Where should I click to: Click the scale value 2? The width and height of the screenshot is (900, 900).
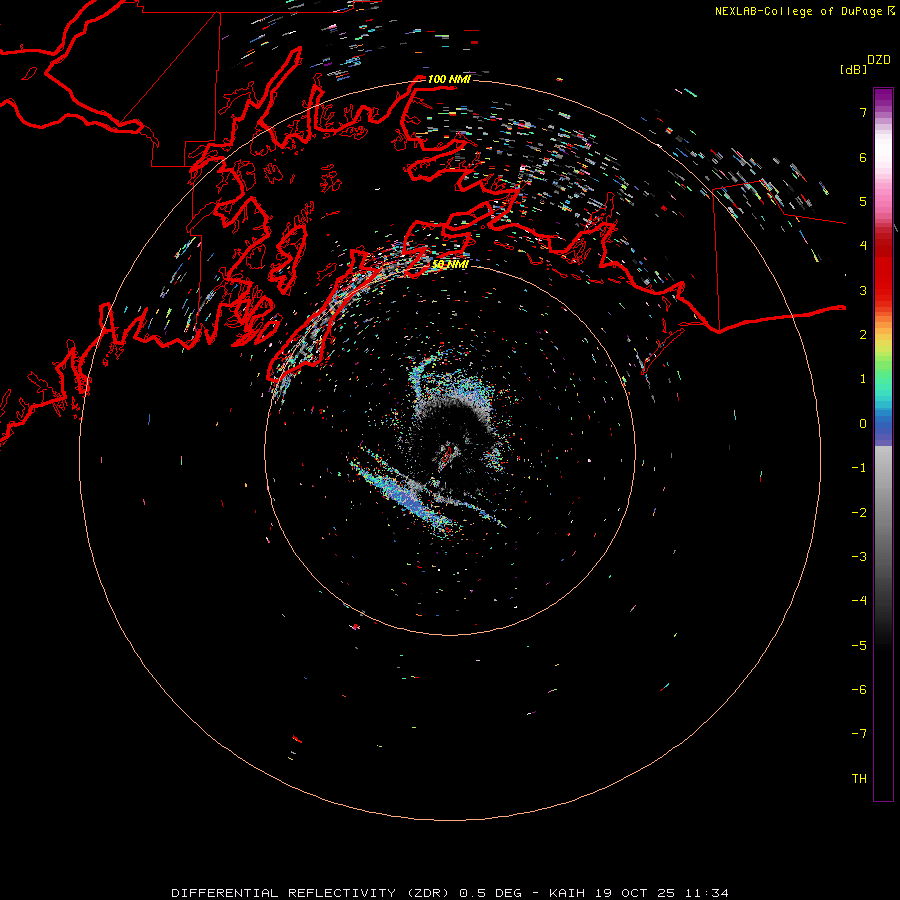point(863,335)
